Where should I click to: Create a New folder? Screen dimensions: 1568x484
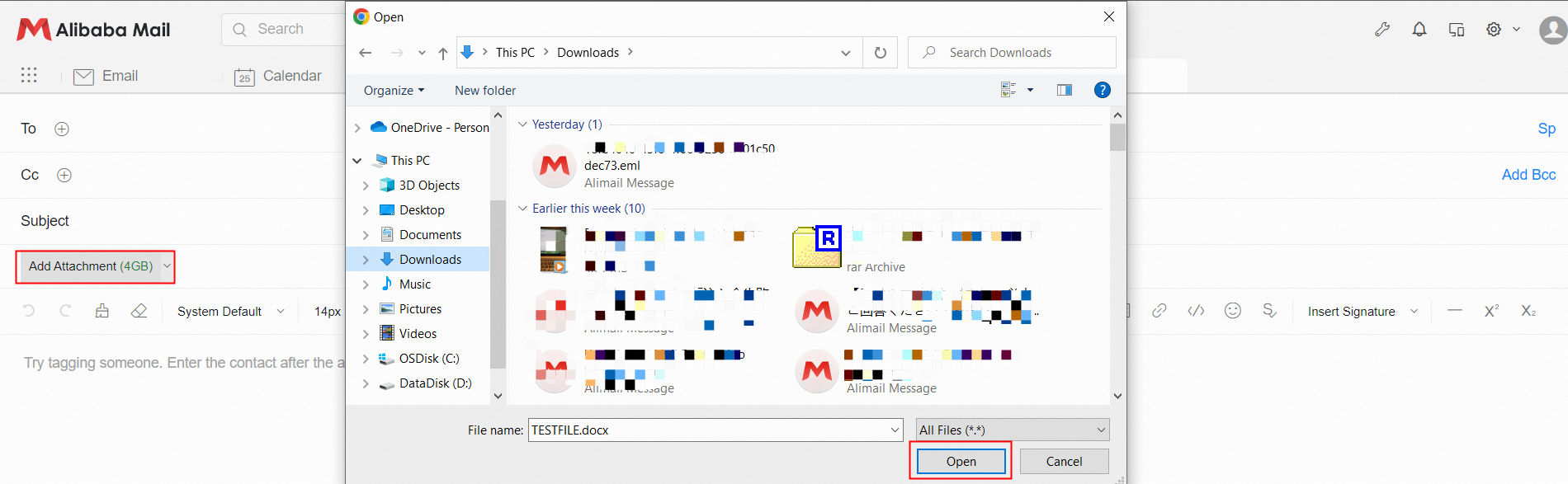485,90
